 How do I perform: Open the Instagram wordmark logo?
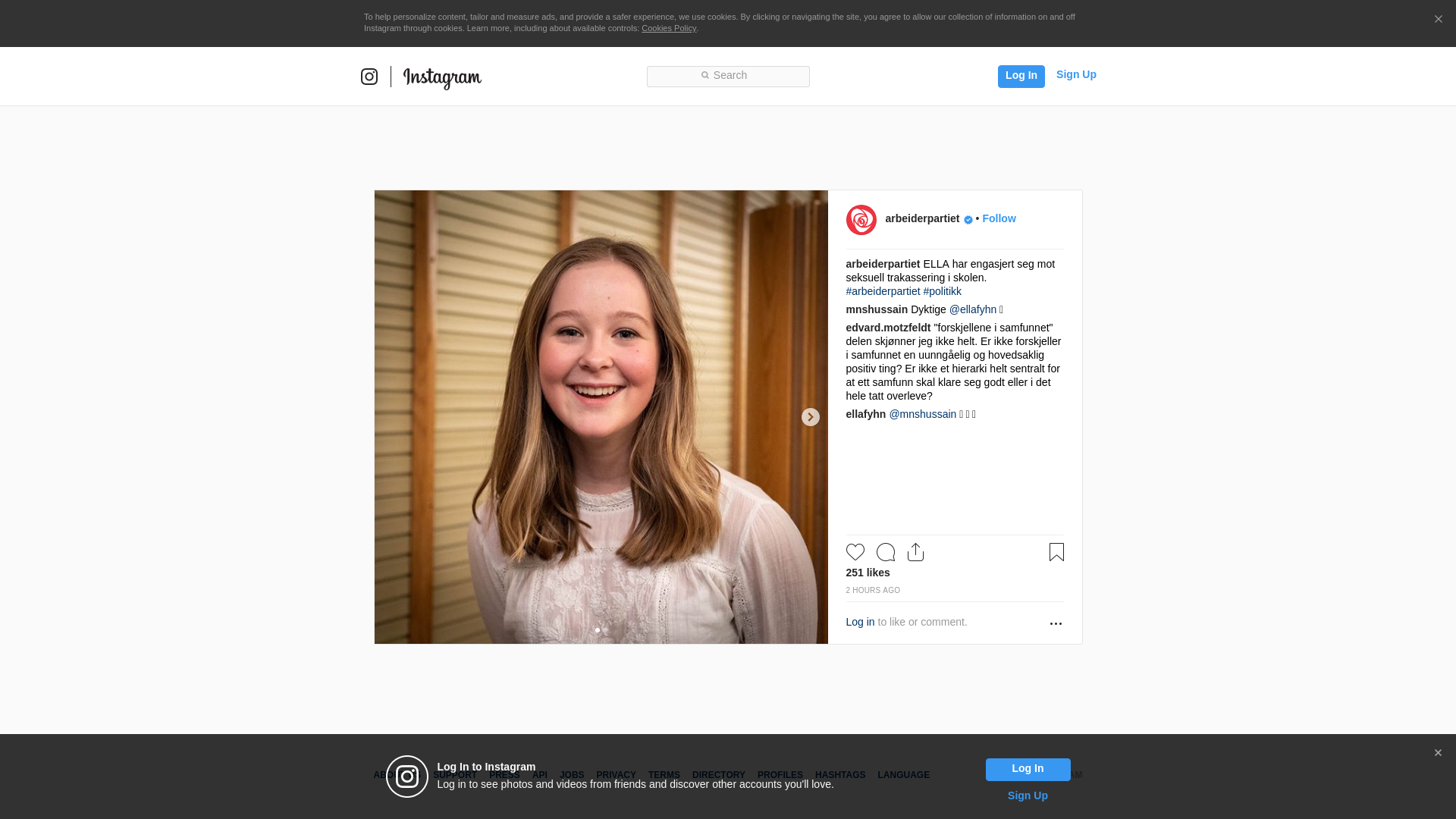(x=442, y=78)
